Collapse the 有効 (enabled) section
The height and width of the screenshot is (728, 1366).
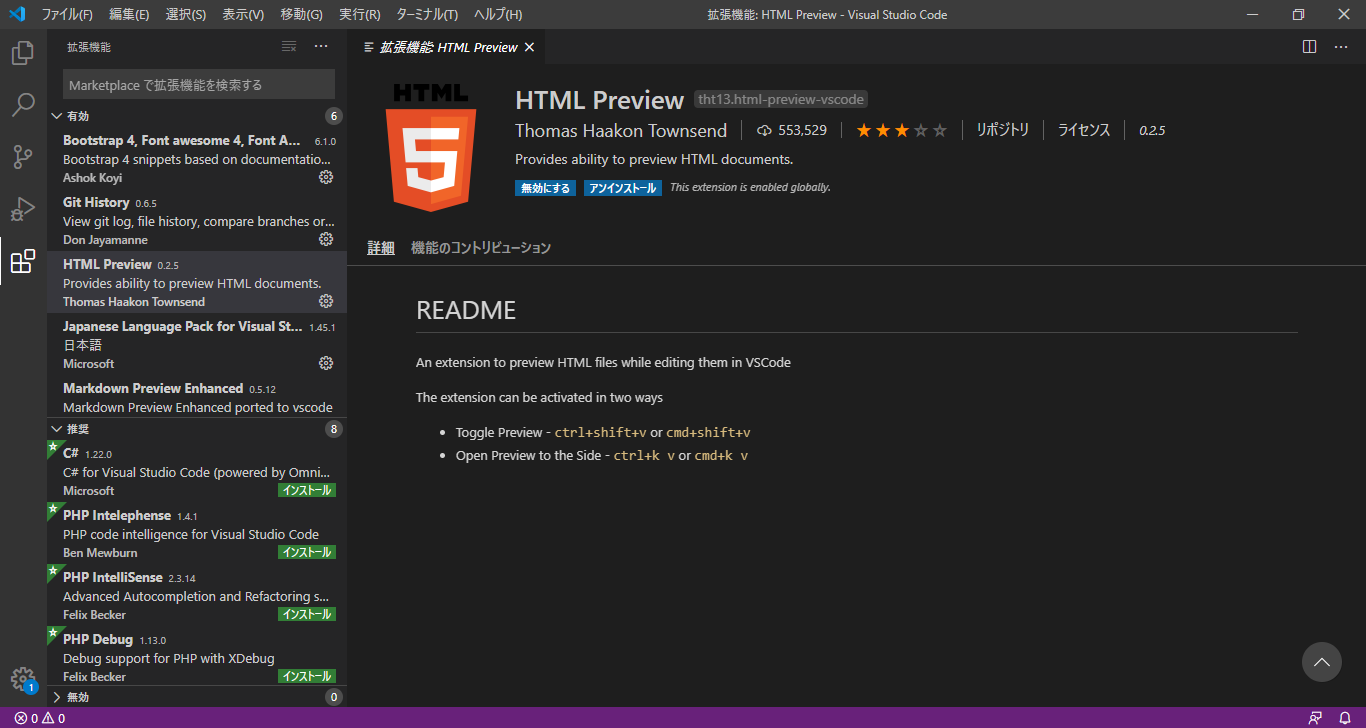coord(195,115)
